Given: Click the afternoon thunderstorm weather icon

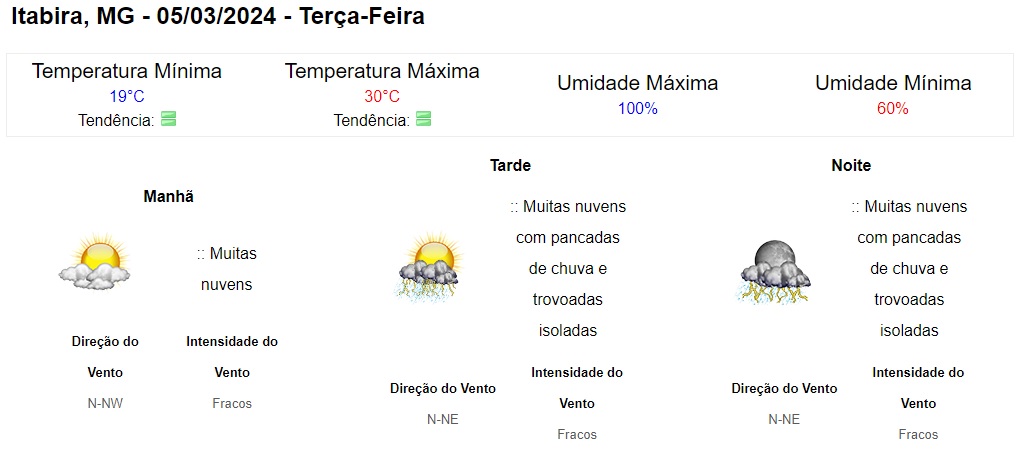Looking at the screenshot, I should pos(430,268).
